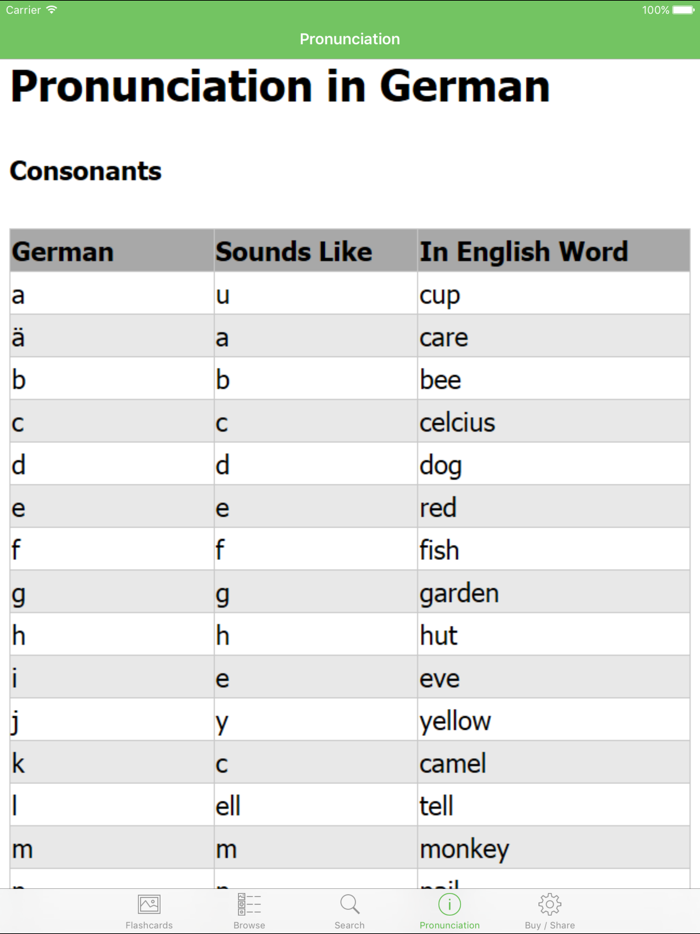Image resolution: width=700 pixels, height=934 pixels.
Task: Switch to the Browse tab
Action: pyautogui.click(x=249, y=910)
